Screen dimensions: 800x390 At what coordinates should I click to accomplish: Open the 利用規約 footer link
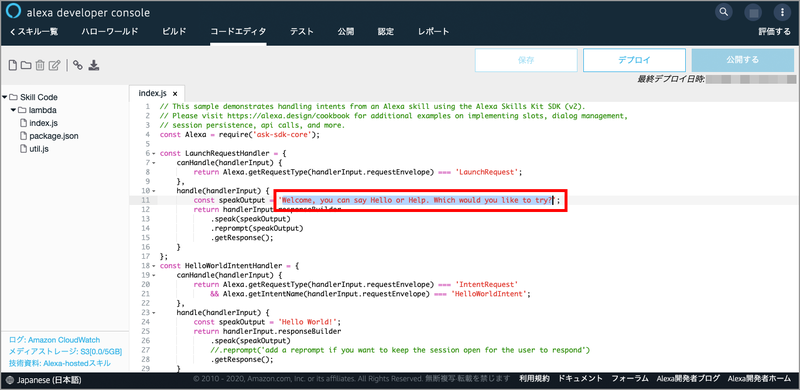click(534, 379)
